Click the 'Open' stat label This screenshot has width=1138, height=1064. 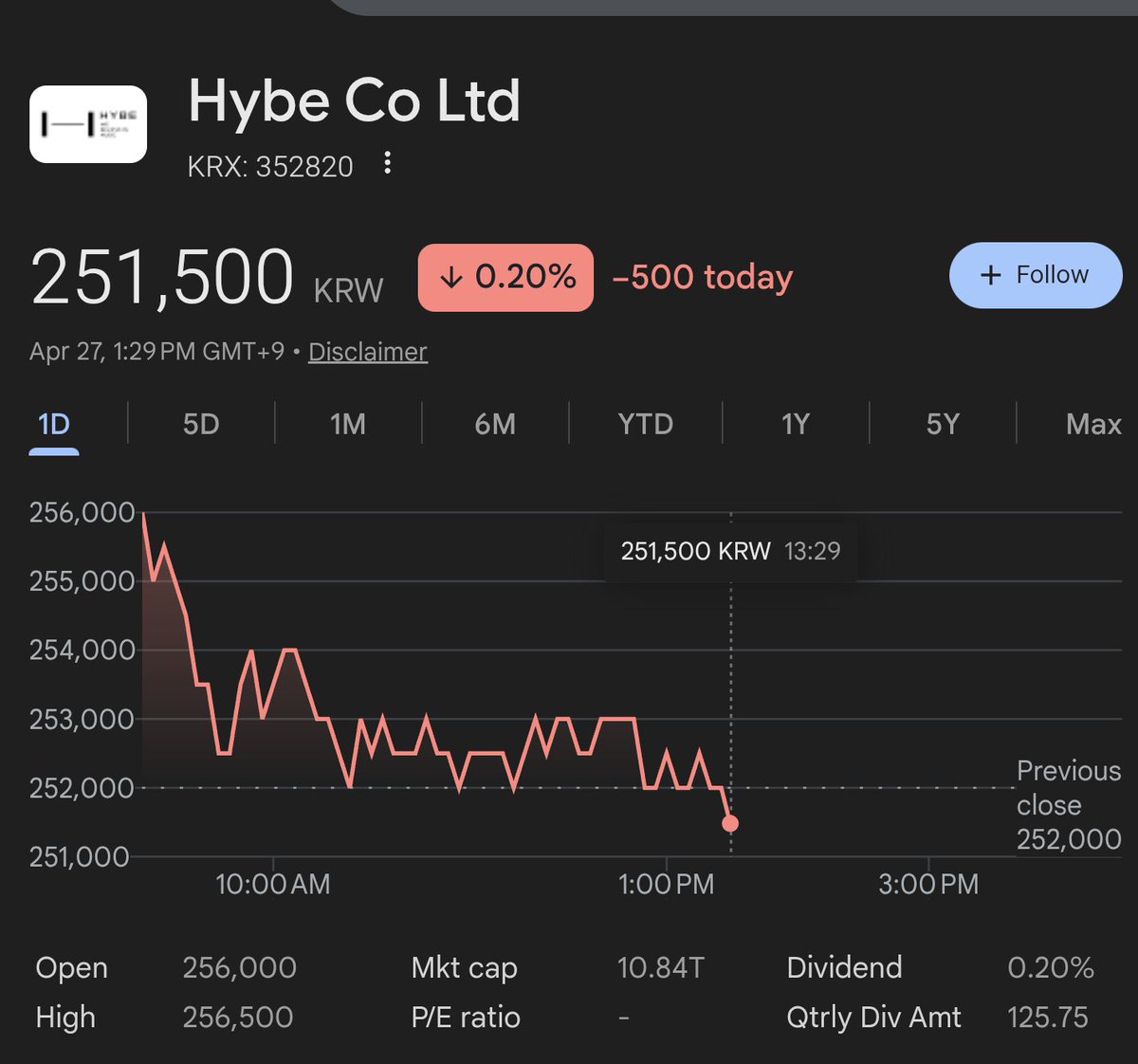(71, 968)
